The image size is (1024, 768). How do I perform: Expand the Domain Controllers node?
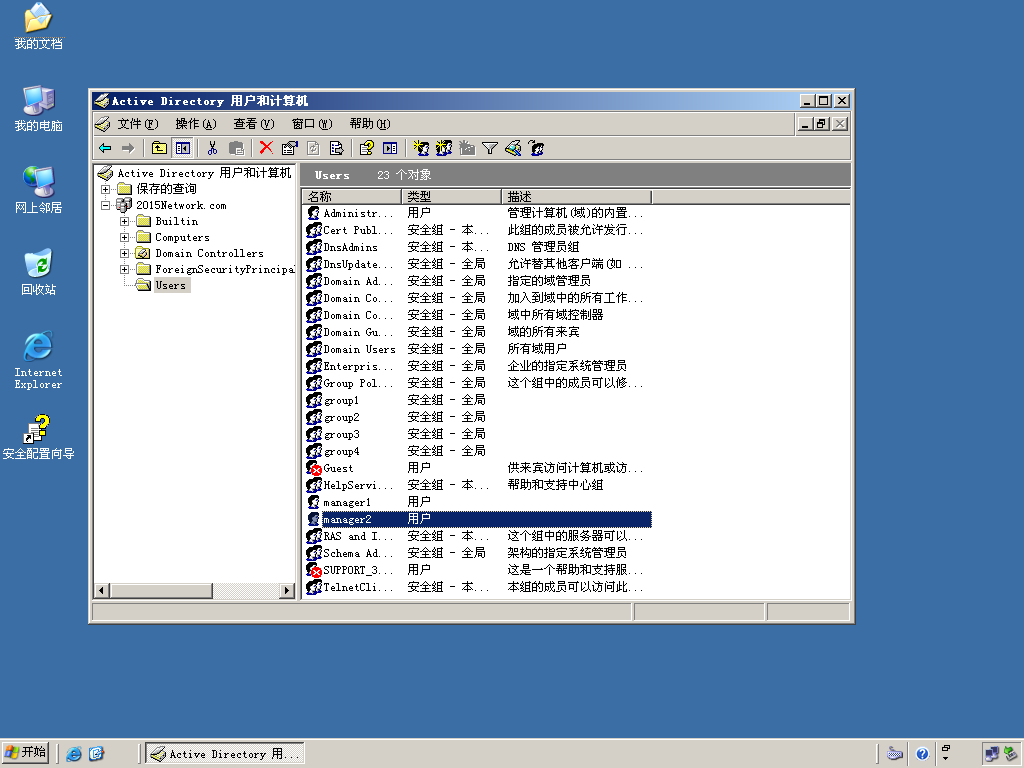(x=124, y=253)
